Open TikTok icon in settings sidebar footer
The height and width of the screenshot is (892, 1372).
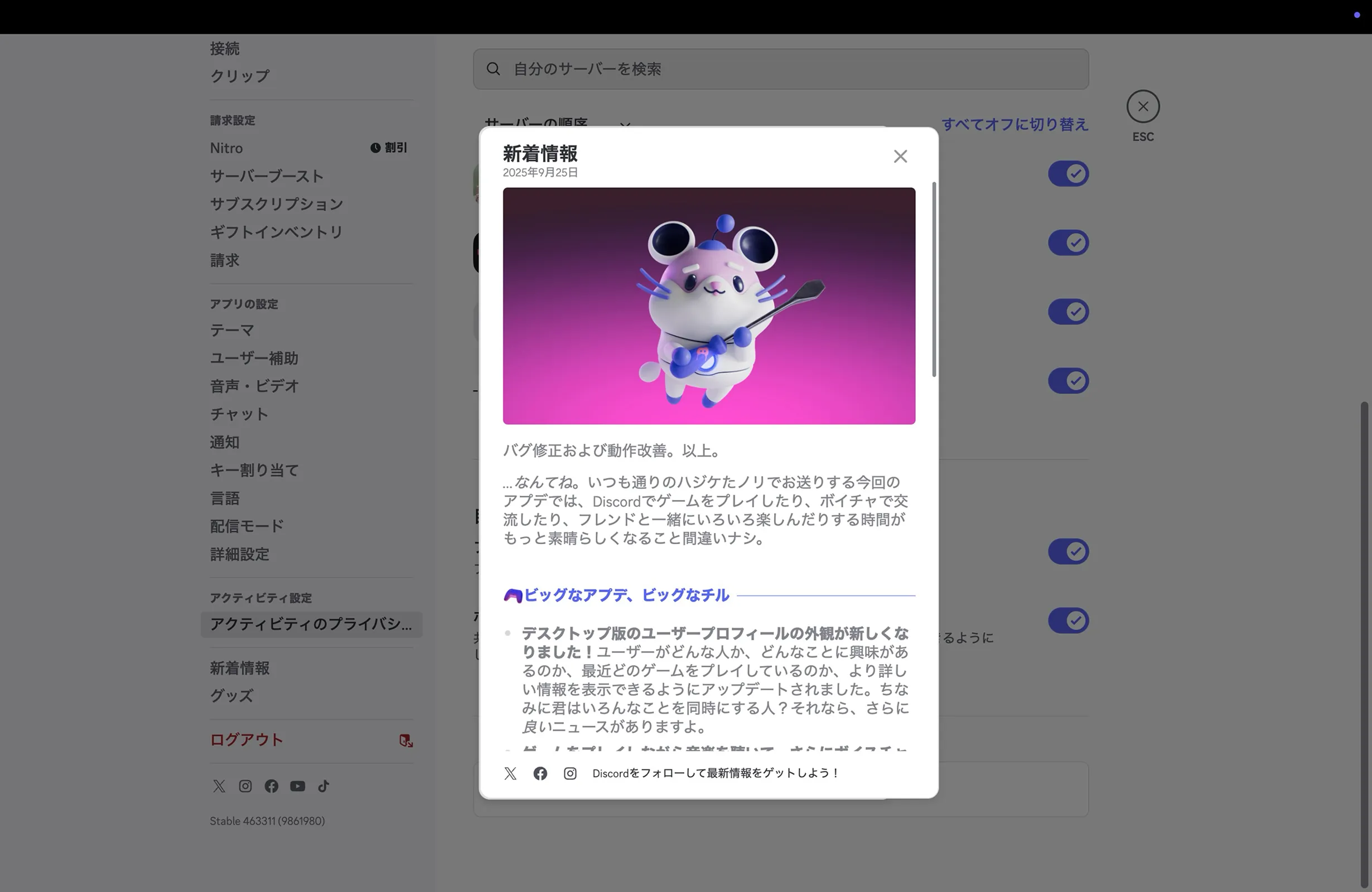(323, 786)
